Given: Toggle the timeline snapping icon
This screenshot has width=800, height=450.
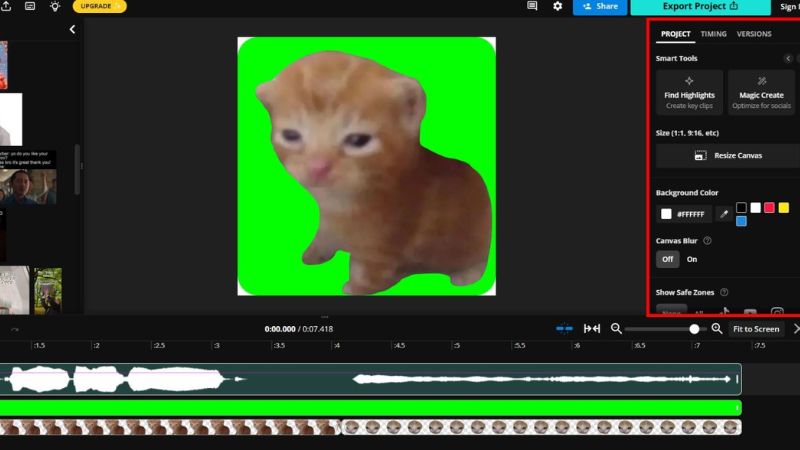Looking at the screenshot, I should pyautogui.click(x=564, y=329).
